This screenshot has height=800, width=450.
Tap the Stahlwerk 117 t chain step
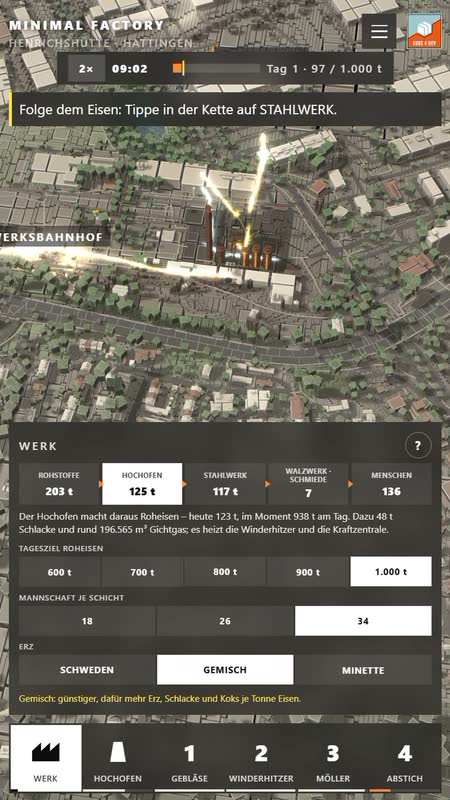pos(225,484)
